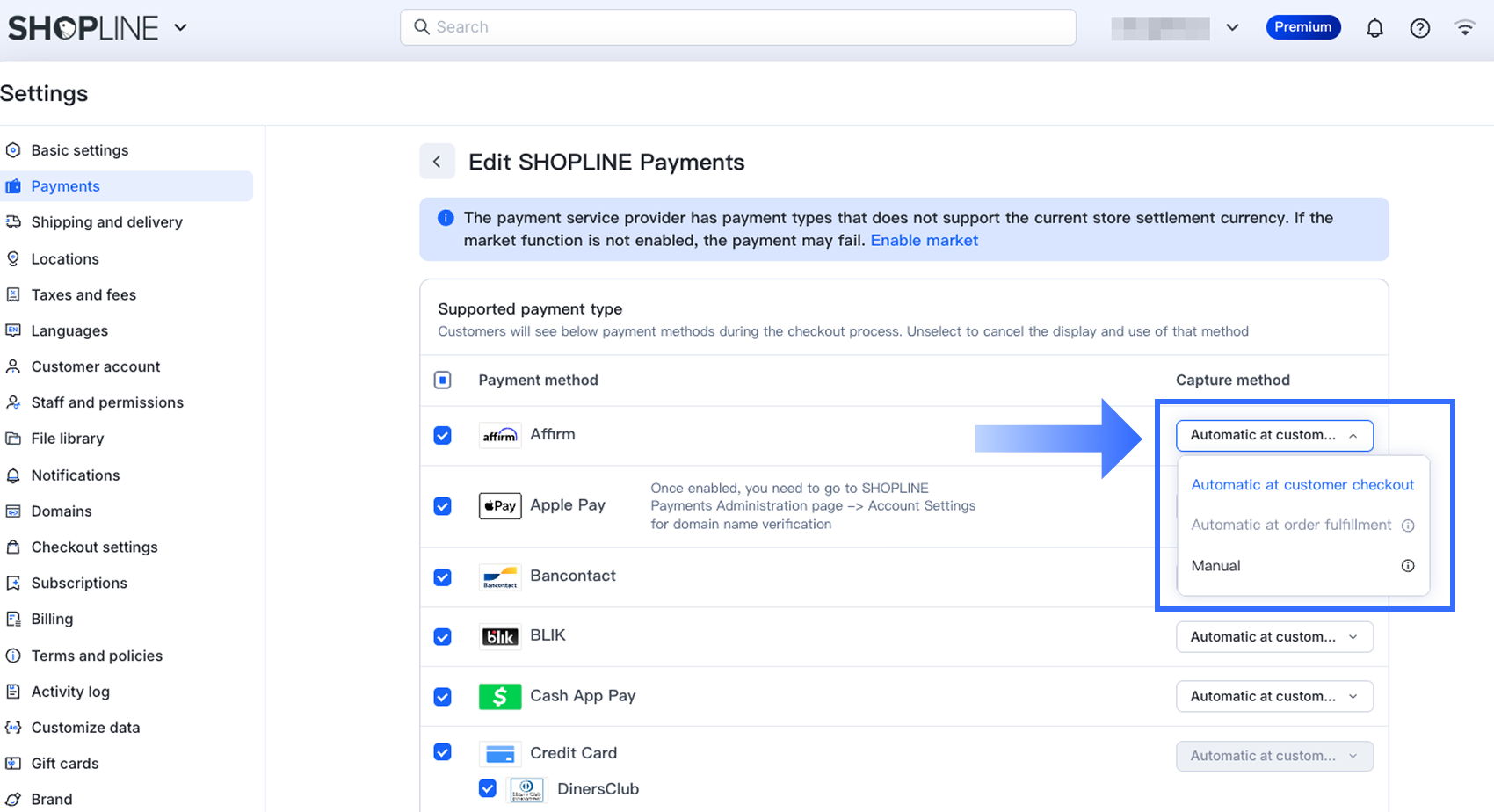Choose Automatic at customer checkout option

tap(1302, 485)
